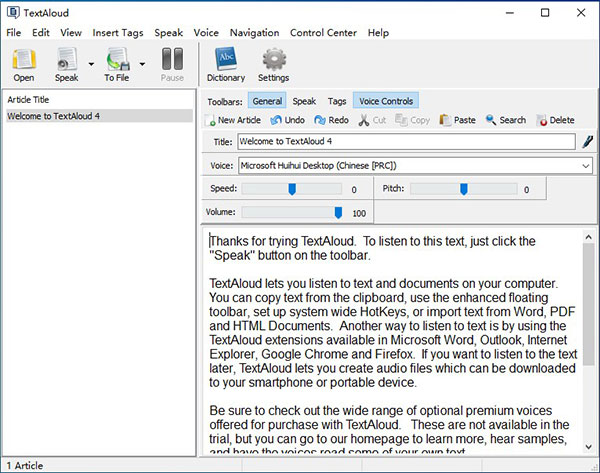Viewport: 600px width, 473px height.
Task: Click the Open folder icon
Action: 24,59
